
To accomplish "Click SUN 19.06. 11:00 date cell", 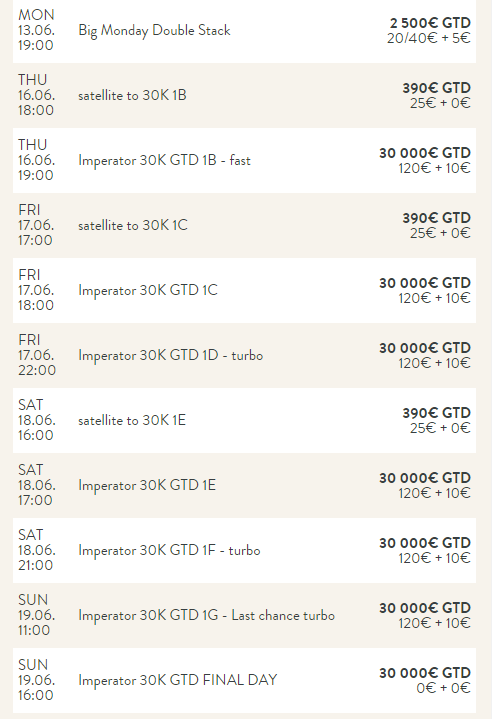I will 36,615.
